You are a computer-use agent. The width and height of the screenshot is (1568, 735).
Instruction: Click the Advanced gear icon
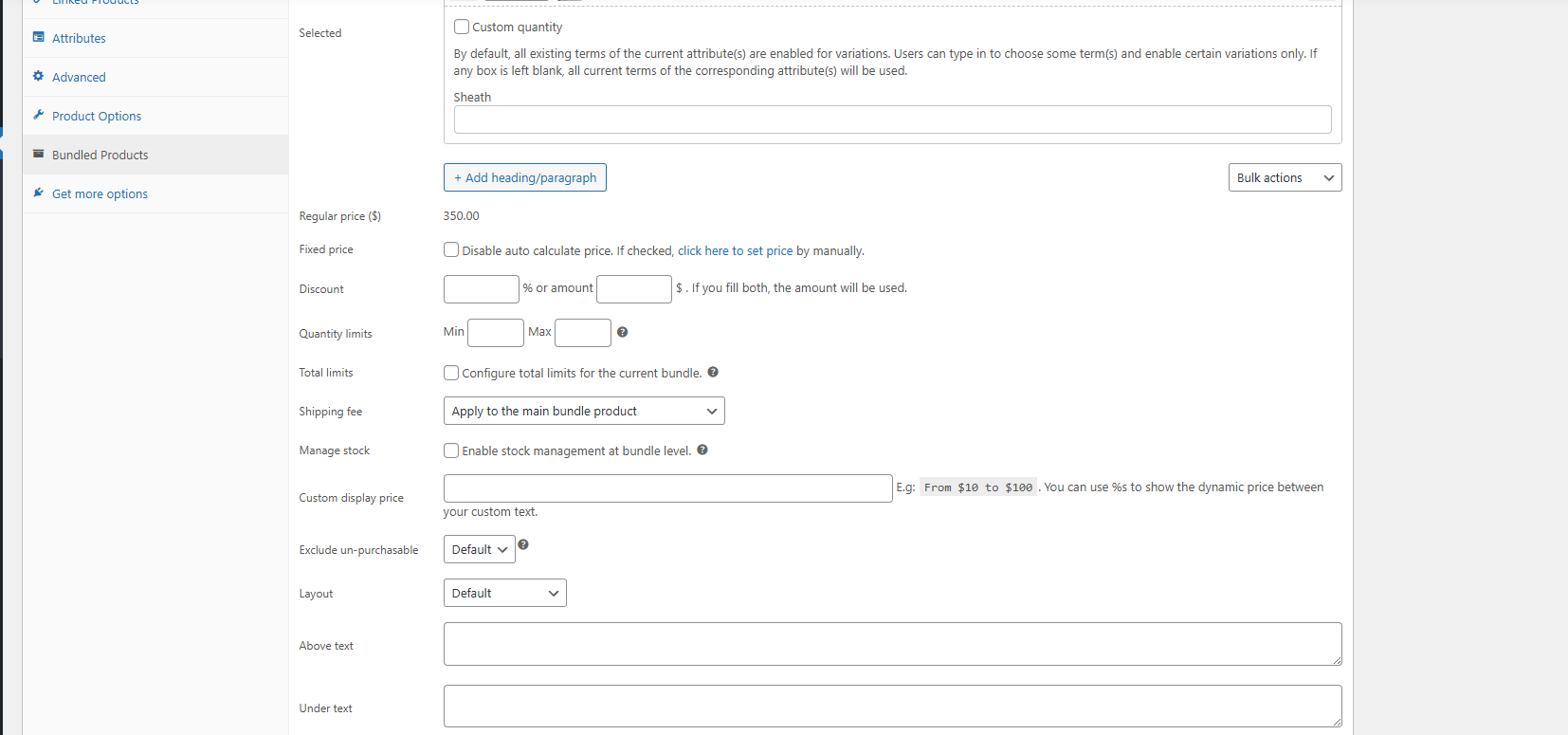pyautogui.click(x=39, y=77)
